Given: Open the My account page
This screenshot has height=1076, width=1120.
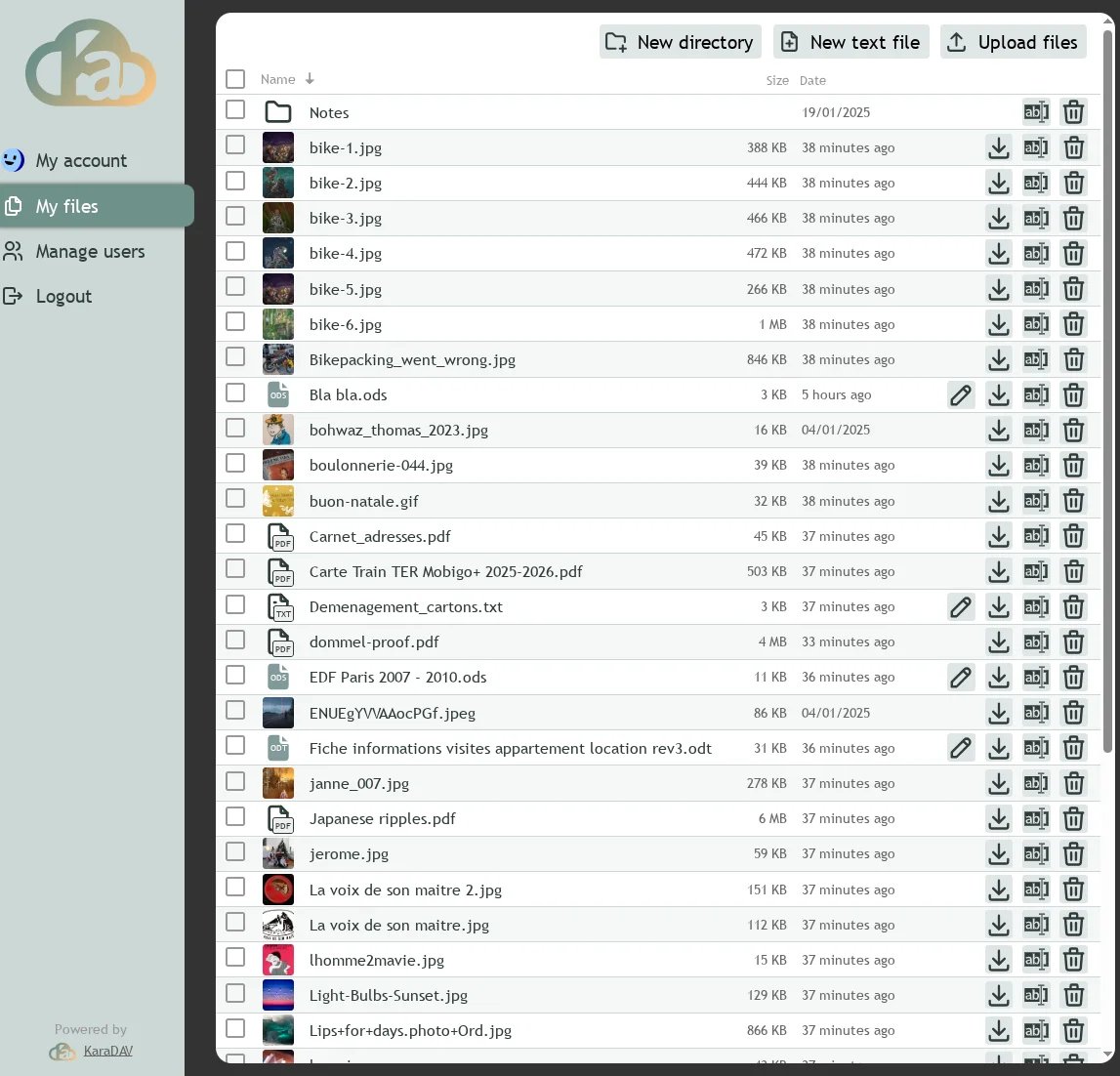Looking at the screenshot, I should (80, 160).
